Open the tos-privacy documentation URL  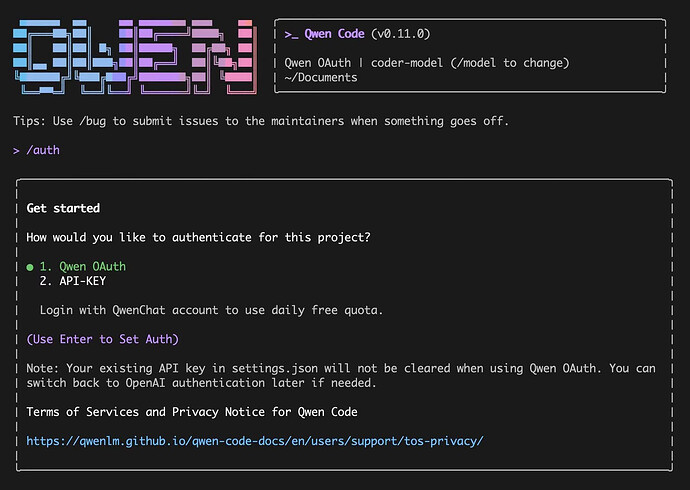(x=255, y=440)
